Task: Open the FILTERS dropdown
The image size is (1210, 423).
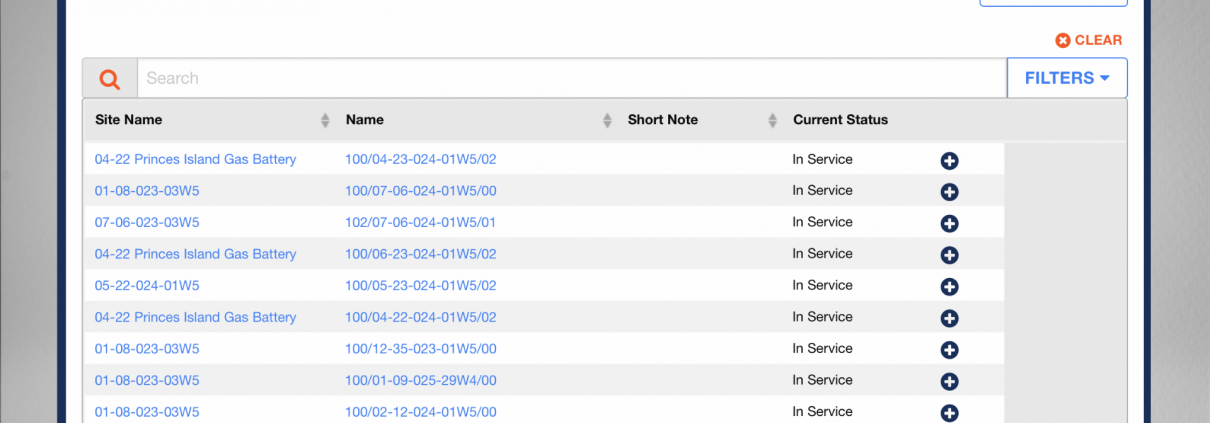Action: pos(1067,78)
